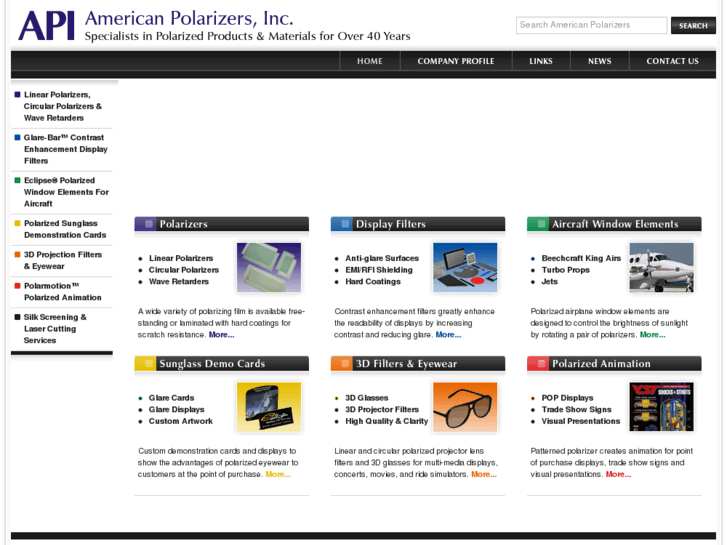The height and width of the screenshot is (545, 727).
Task: Click the Turbo Props bullet text
Action: point(566,270)
